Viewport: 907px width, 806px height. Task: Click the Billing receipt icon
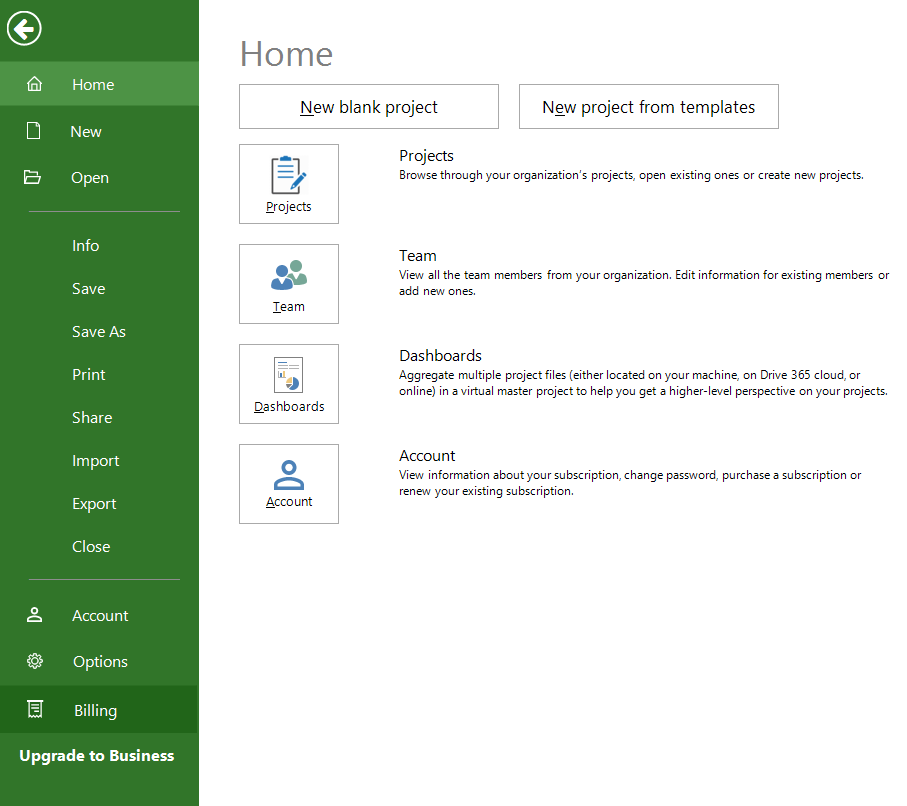pos(35,709)
